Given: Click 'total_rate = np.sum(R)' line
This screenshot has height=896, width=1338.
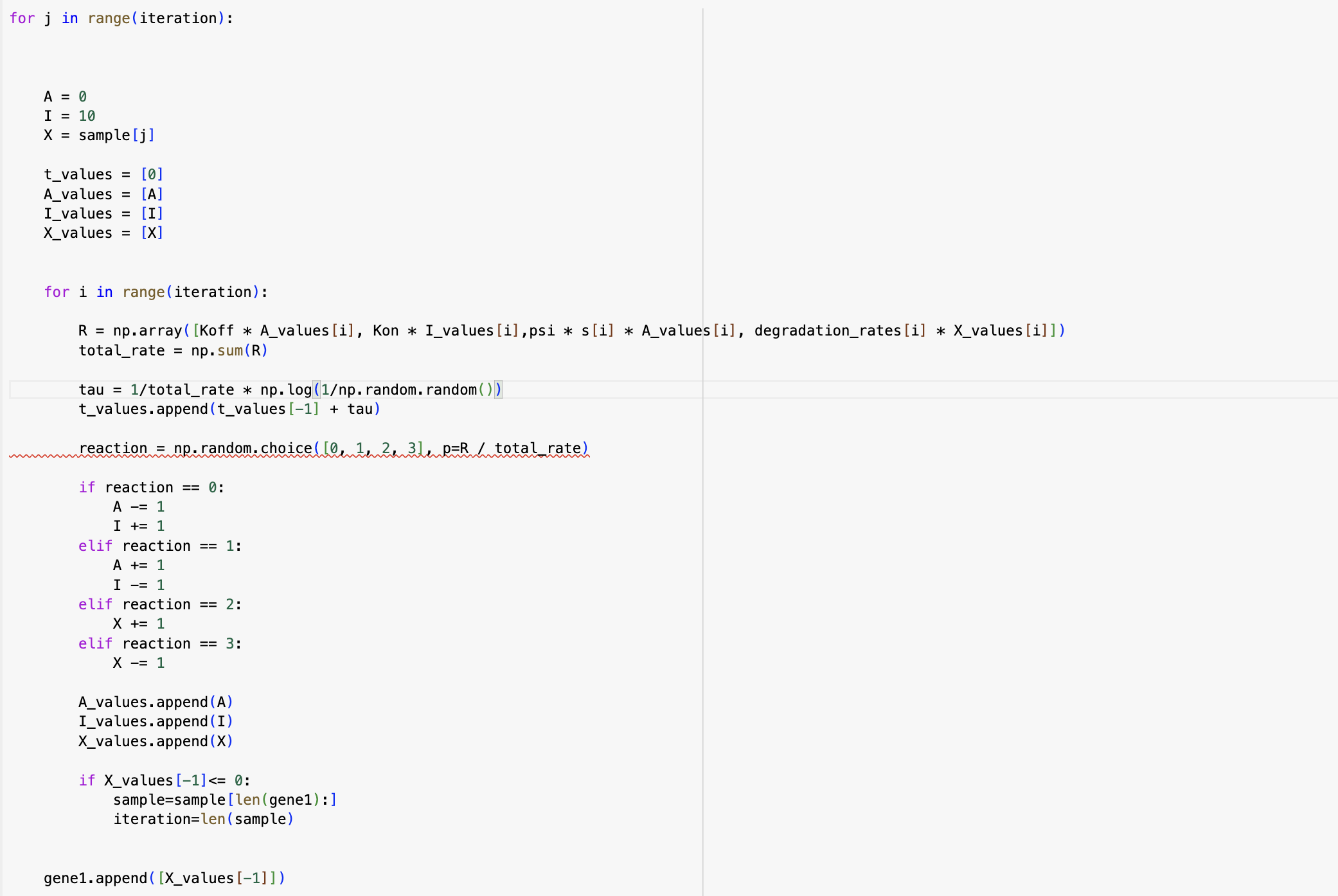Looking at the screenshot, I should coord(172,350).
